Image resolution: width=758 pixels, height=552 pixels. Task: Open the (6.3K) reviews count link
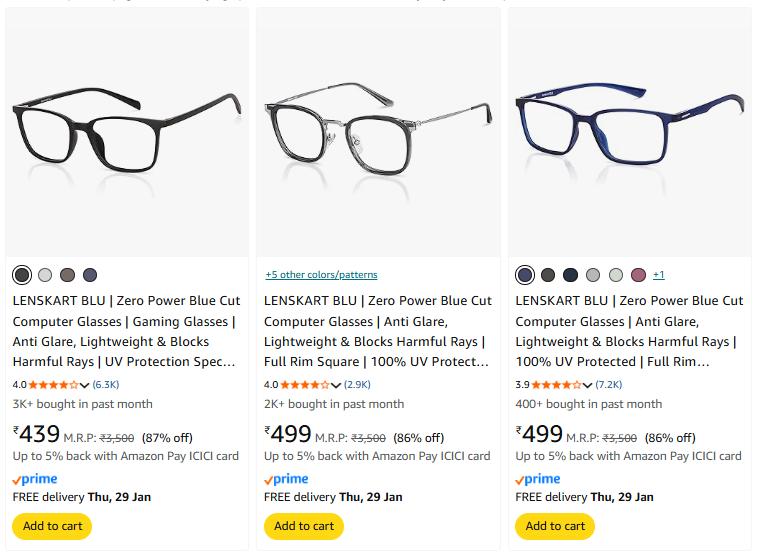coord(106,385)
